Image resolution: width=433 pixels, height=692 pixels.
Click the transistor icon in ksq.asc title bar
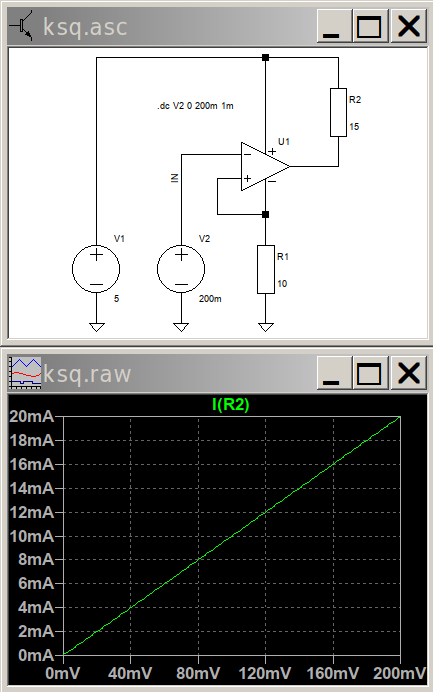pos(22,26)
